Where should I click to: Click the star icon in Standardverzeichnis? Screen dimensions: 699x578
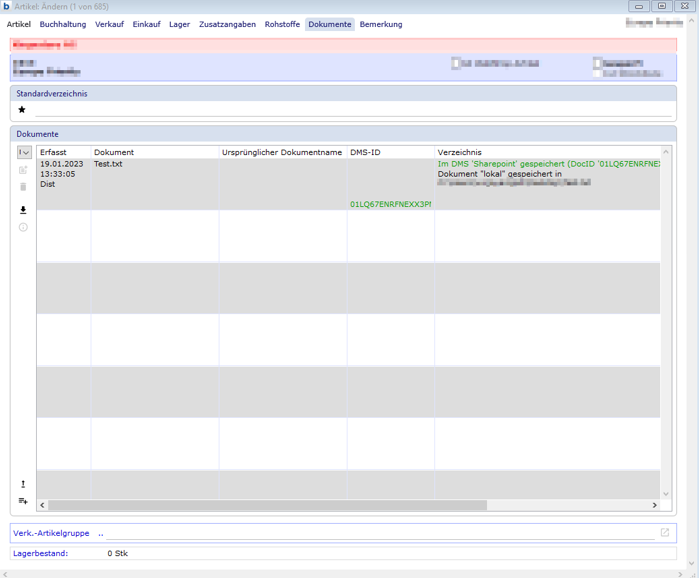point(22,110)
